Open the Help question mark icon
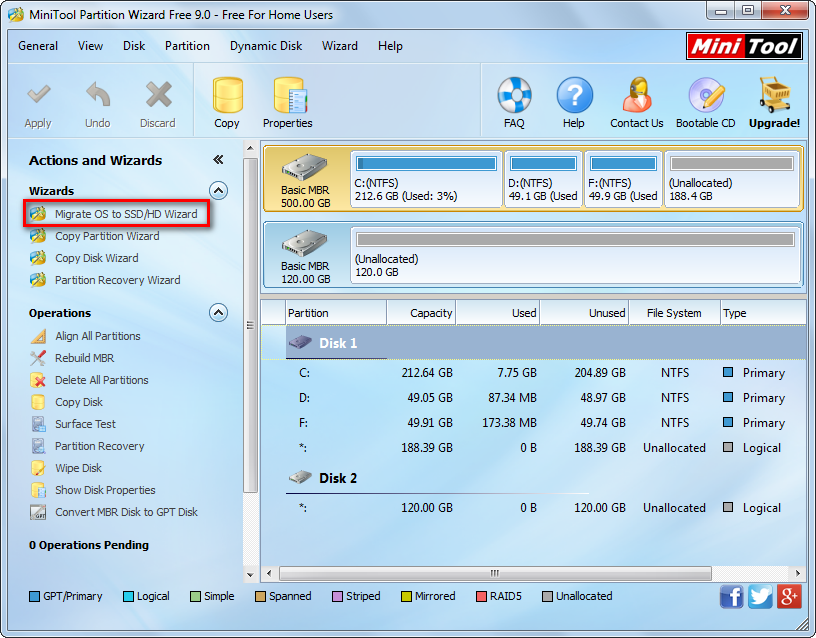 pos(574,95)
